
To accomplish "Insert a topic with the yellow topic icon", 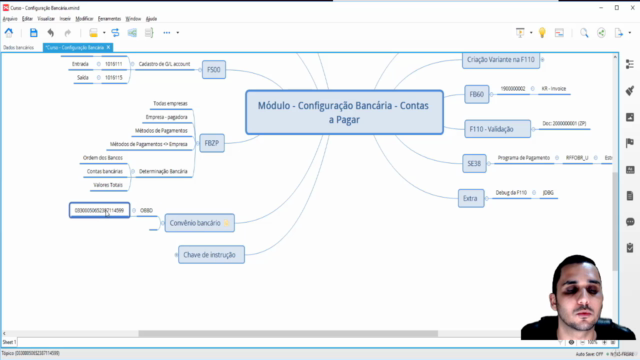I will pyautogui.click(x=93, y=33).
